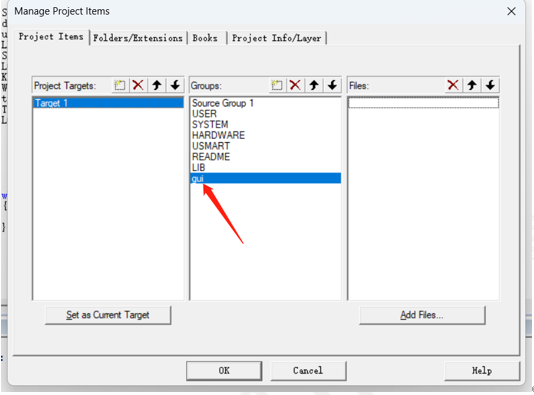Image resolution: width=534 pixels, height=395 pixels.
Task: Move Project Target down
Action: (x=175, y=85)
